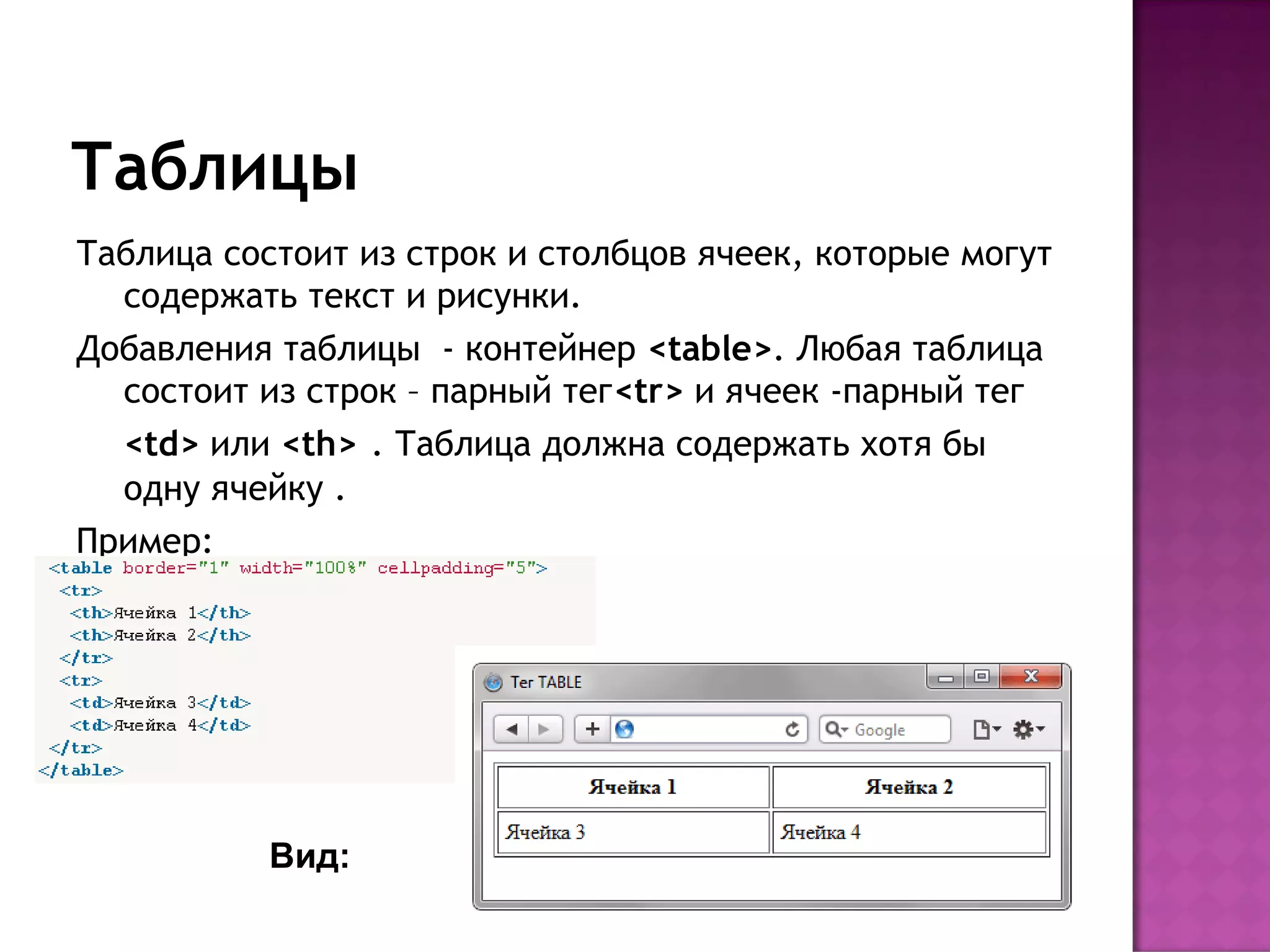Image resolution: width=1270 pixels, height=952 pixels.
Task: Click the magnifier icon in Google search
Action: (836, 729)
